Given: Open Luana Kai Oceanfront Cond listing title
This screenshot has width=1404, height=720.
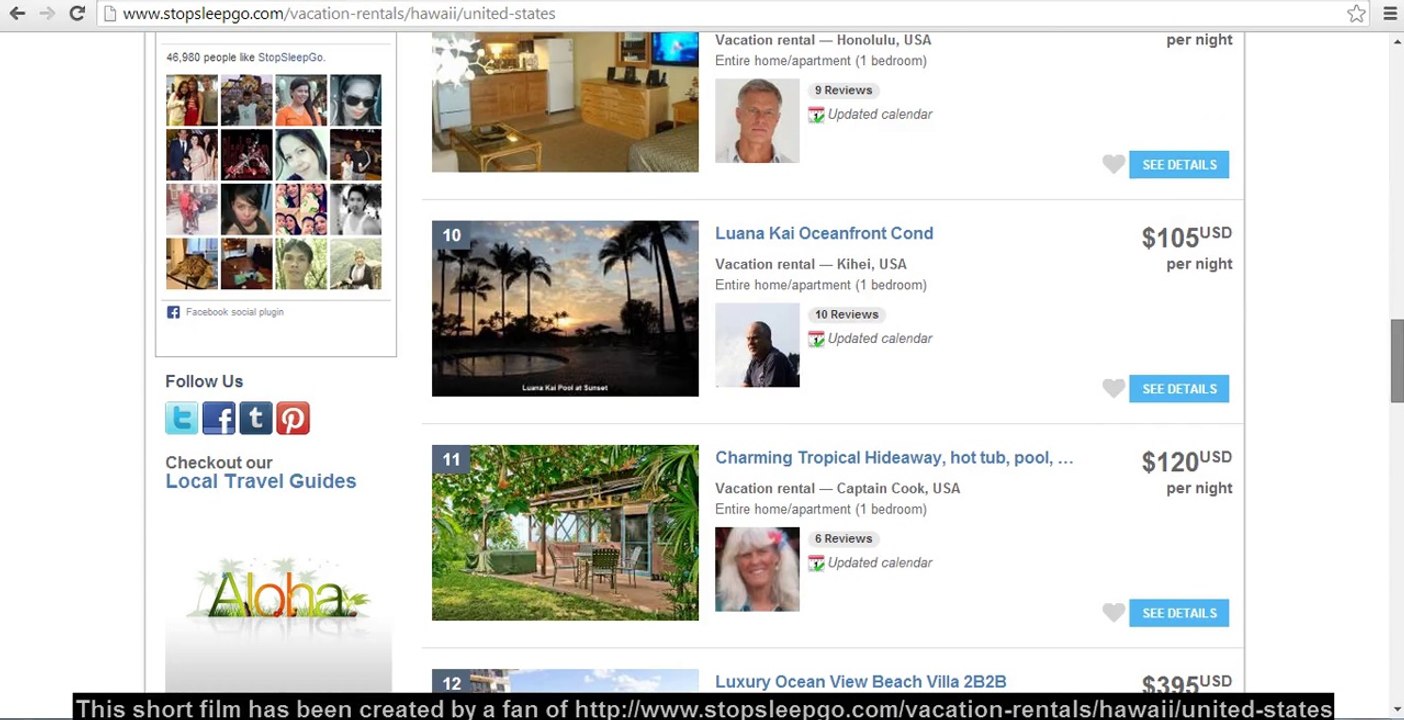Looking at the screenshot, I should click(824, 233).
